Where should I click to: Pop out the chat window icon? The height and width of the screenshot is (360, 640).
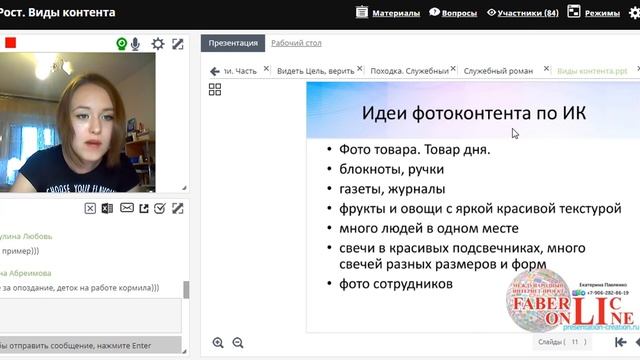[144, 209]
